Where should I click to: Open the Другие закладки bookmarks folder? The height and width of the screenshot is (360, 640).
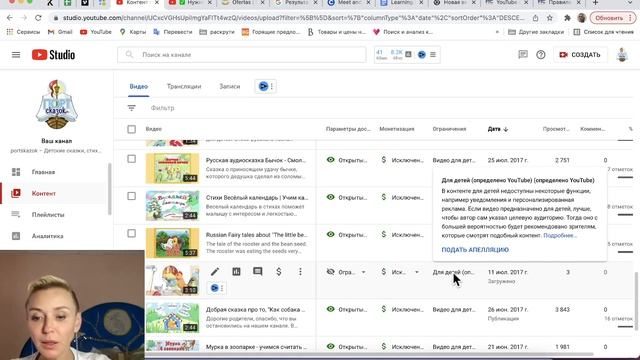tap(536, 32)
